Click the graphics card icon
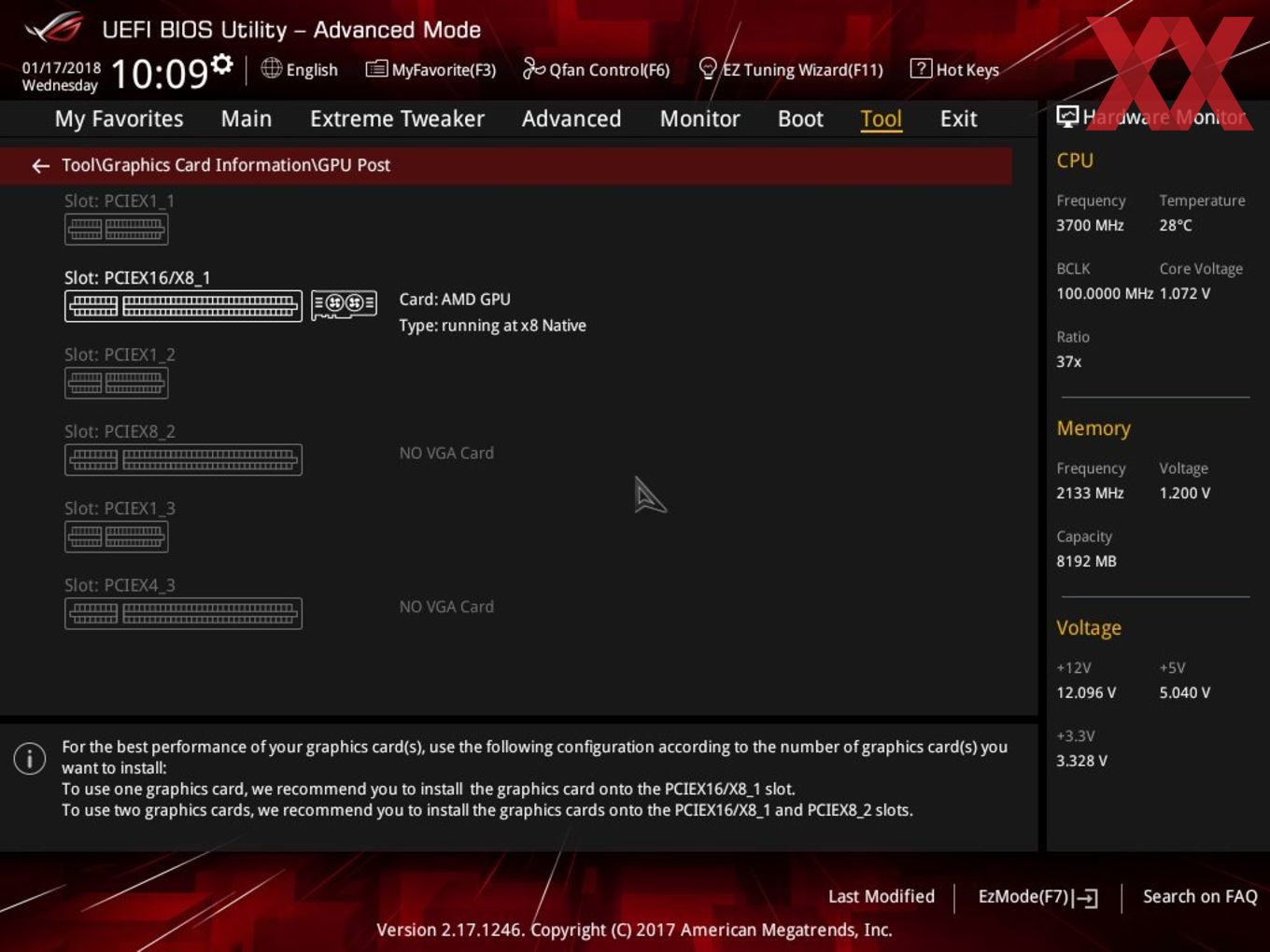The width and height of the screenshot is (1270, 952). tap(344, 303)
